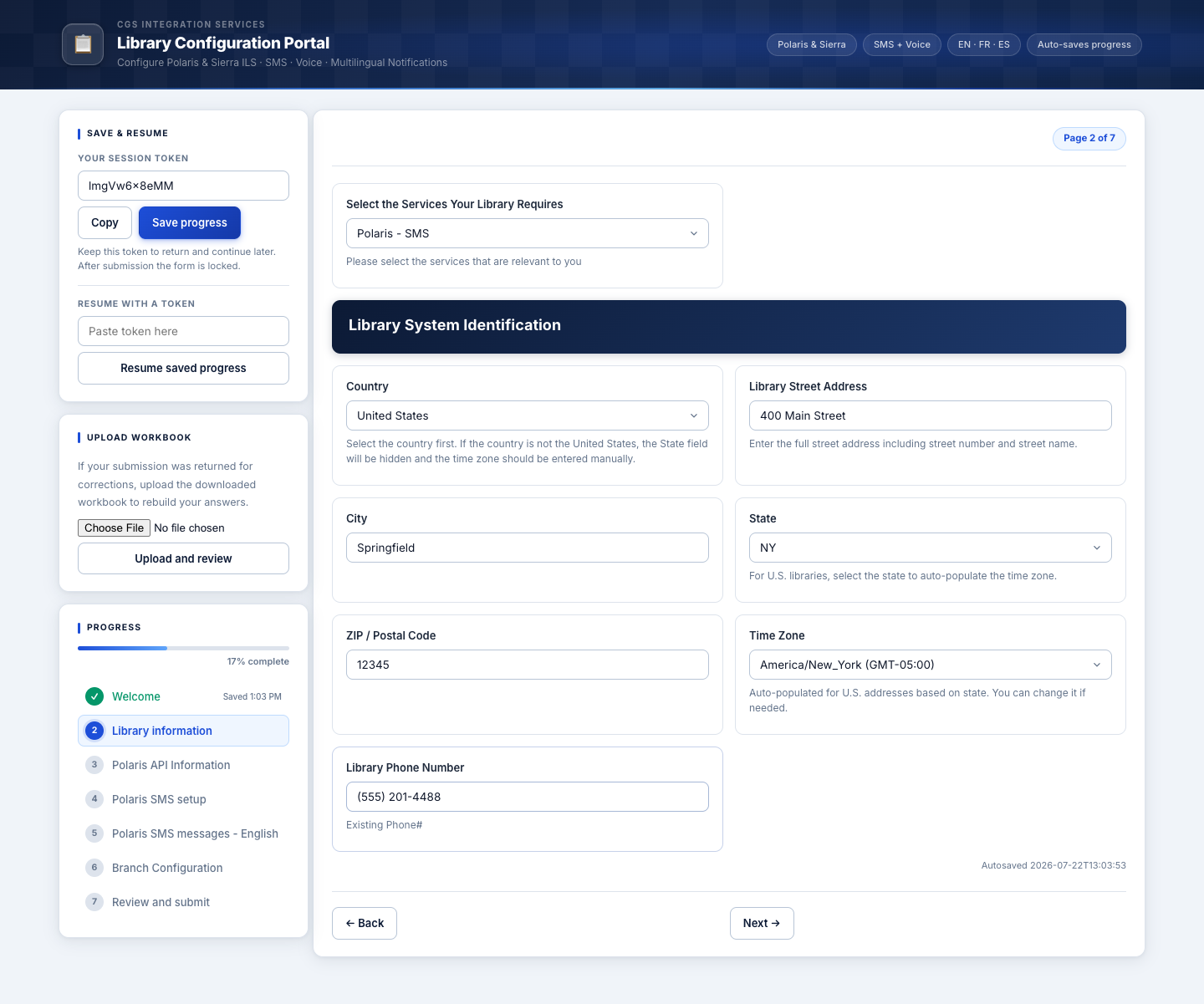Screen dimensions: 1204x1004
Task: Click ZIP / Postal Code field
Action: (528, 665)
